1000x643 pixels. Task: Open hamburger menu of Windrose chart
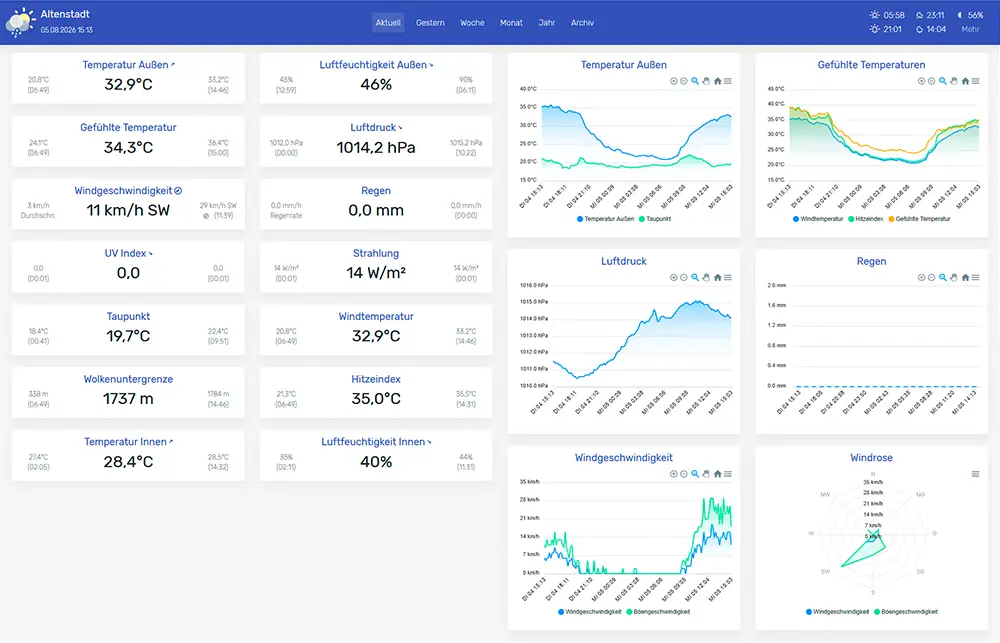975,474
